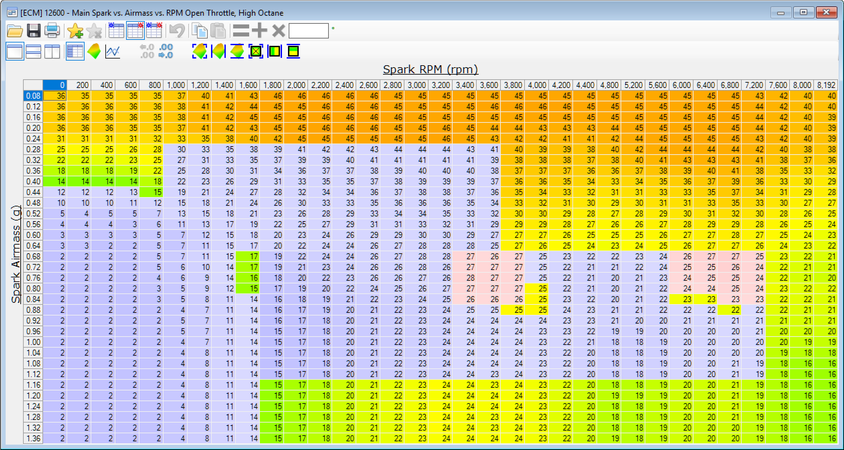Screen dimensions: 844x450
Task: Click the value entry field in toolbar
Action: point(309,31)
